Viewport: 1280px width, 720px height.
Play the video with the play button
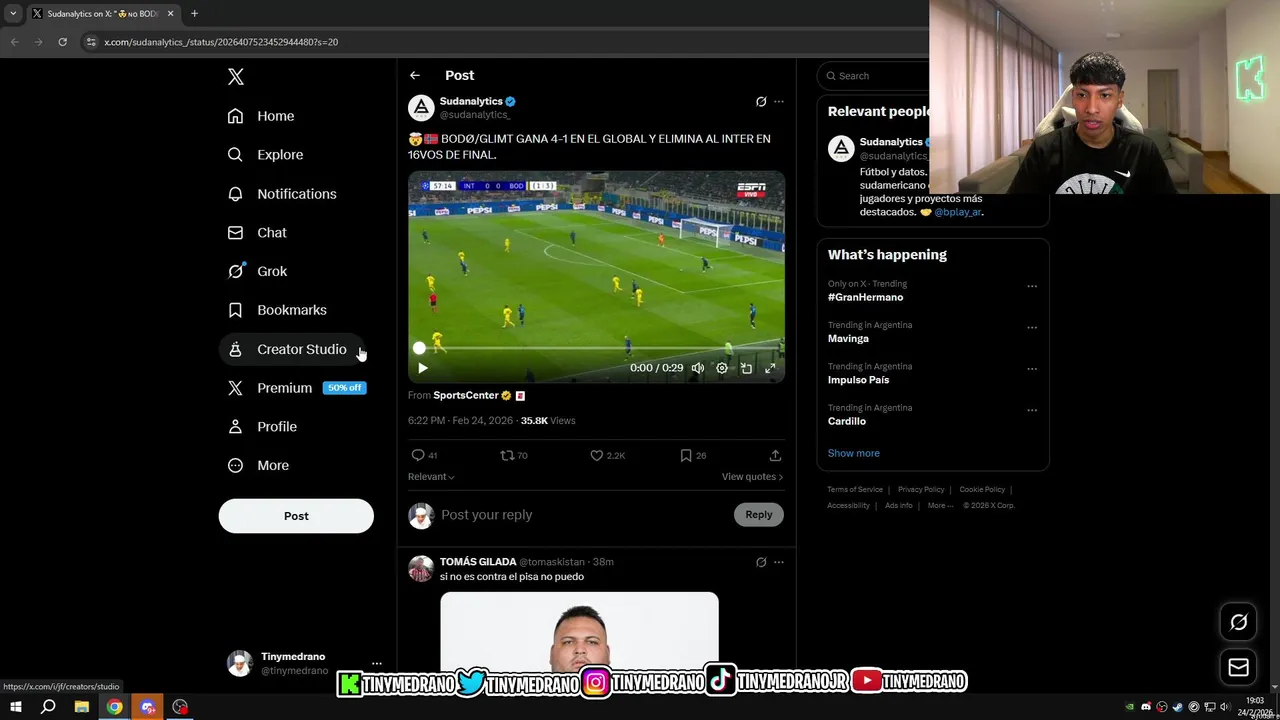[422, 368]
